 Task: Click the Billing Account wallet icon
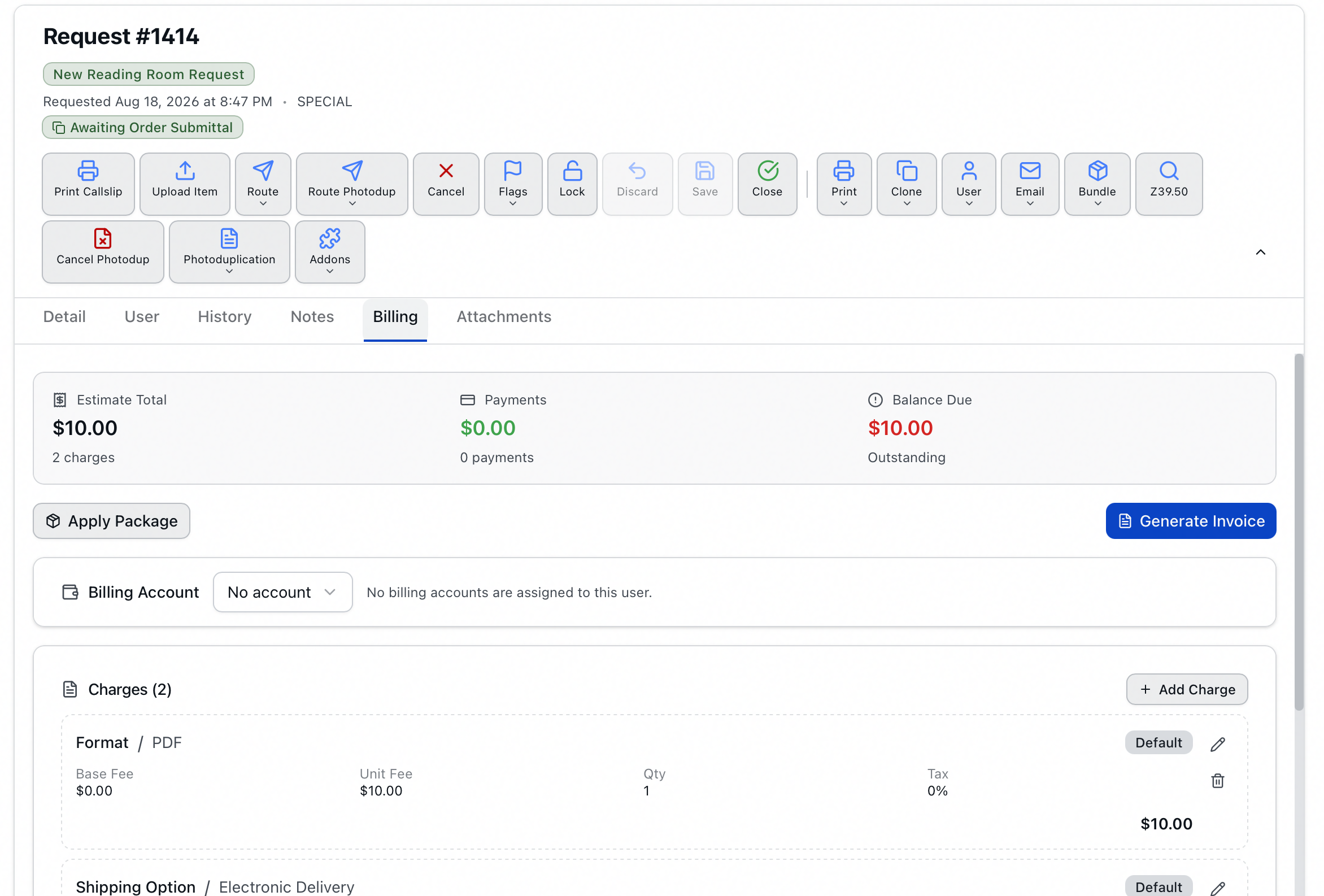[70, 591]
